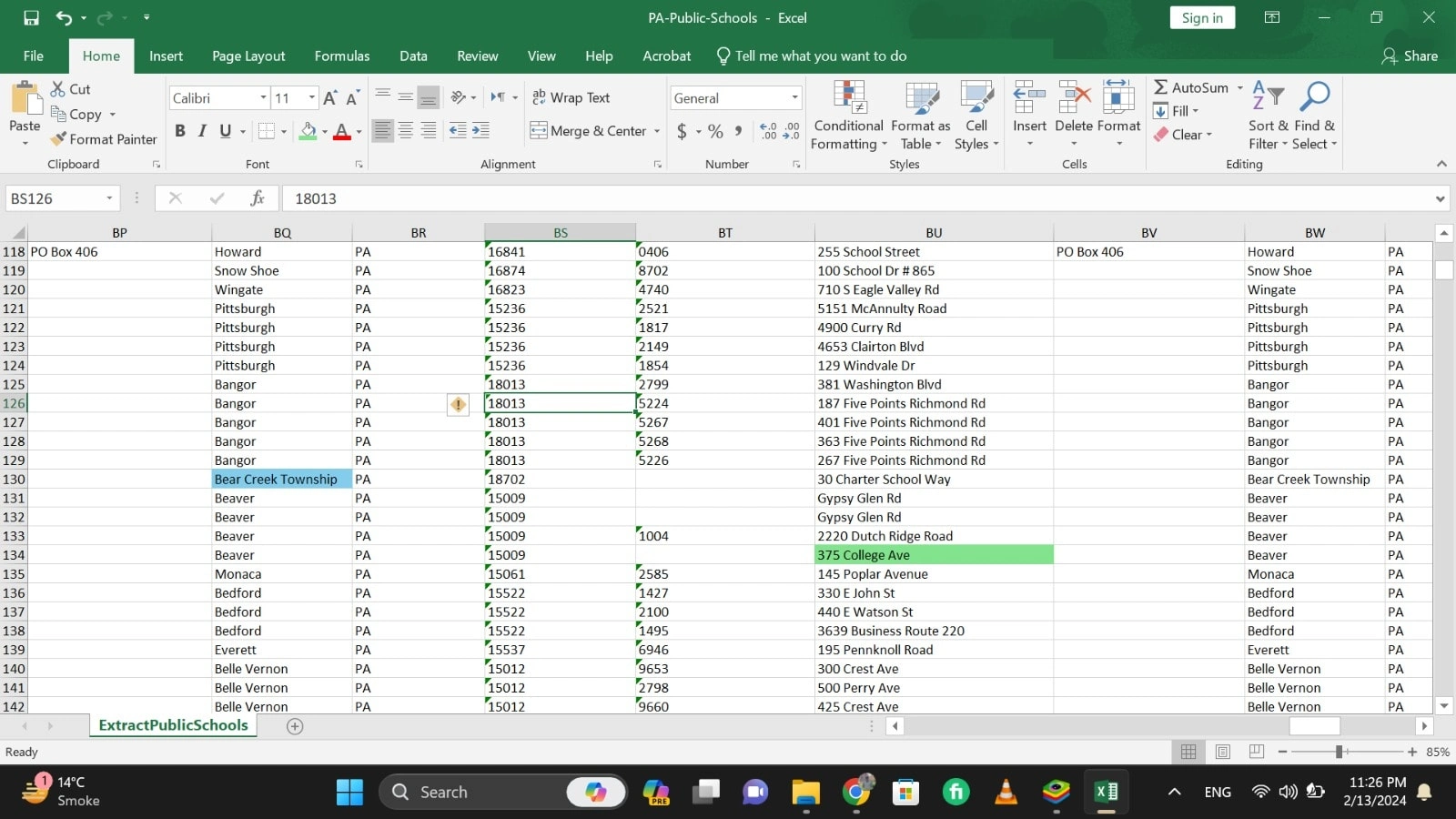1456x819 pixels.
Task: Click the Increase Decimal icon
Action: point(768,131)
